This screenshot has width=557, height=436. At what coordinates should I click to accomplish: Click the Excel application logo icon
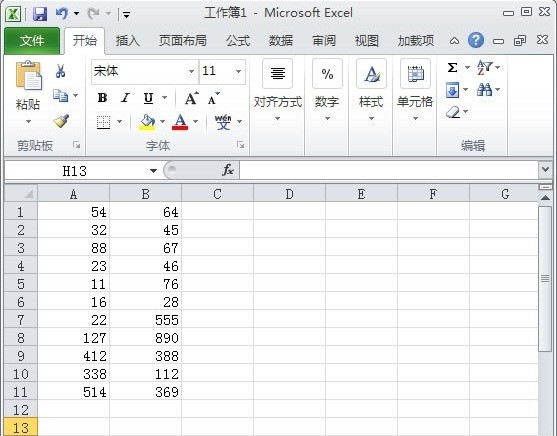coord(13,14)
